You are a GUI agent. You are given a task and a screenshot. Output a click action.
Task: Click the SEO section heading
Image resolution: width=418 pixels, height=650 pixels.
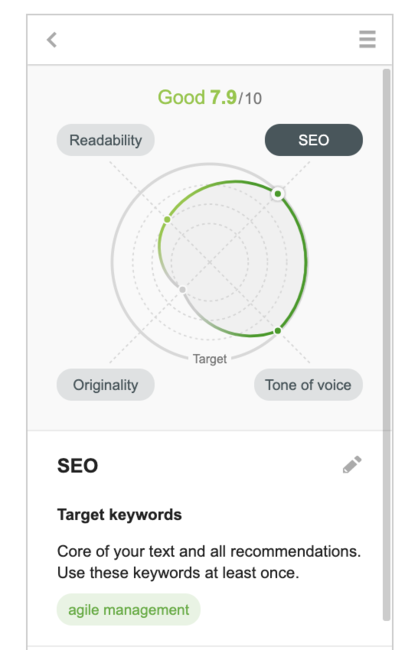(78, 466)
